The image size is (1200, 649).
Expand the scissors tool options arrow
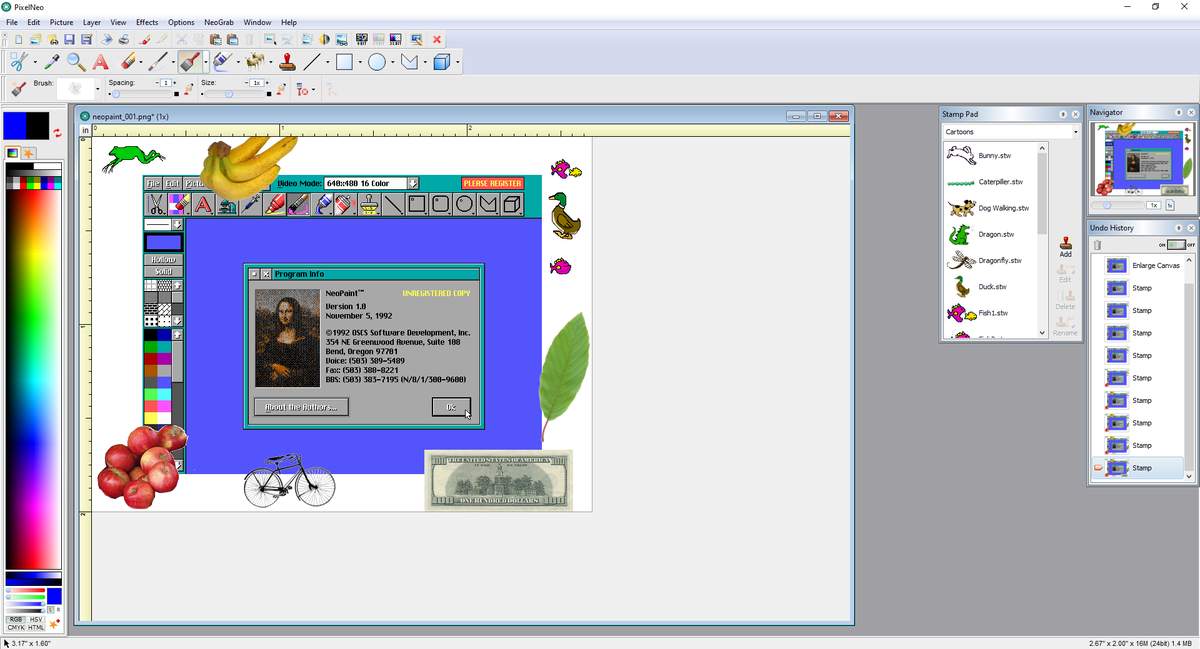(34, 62)
